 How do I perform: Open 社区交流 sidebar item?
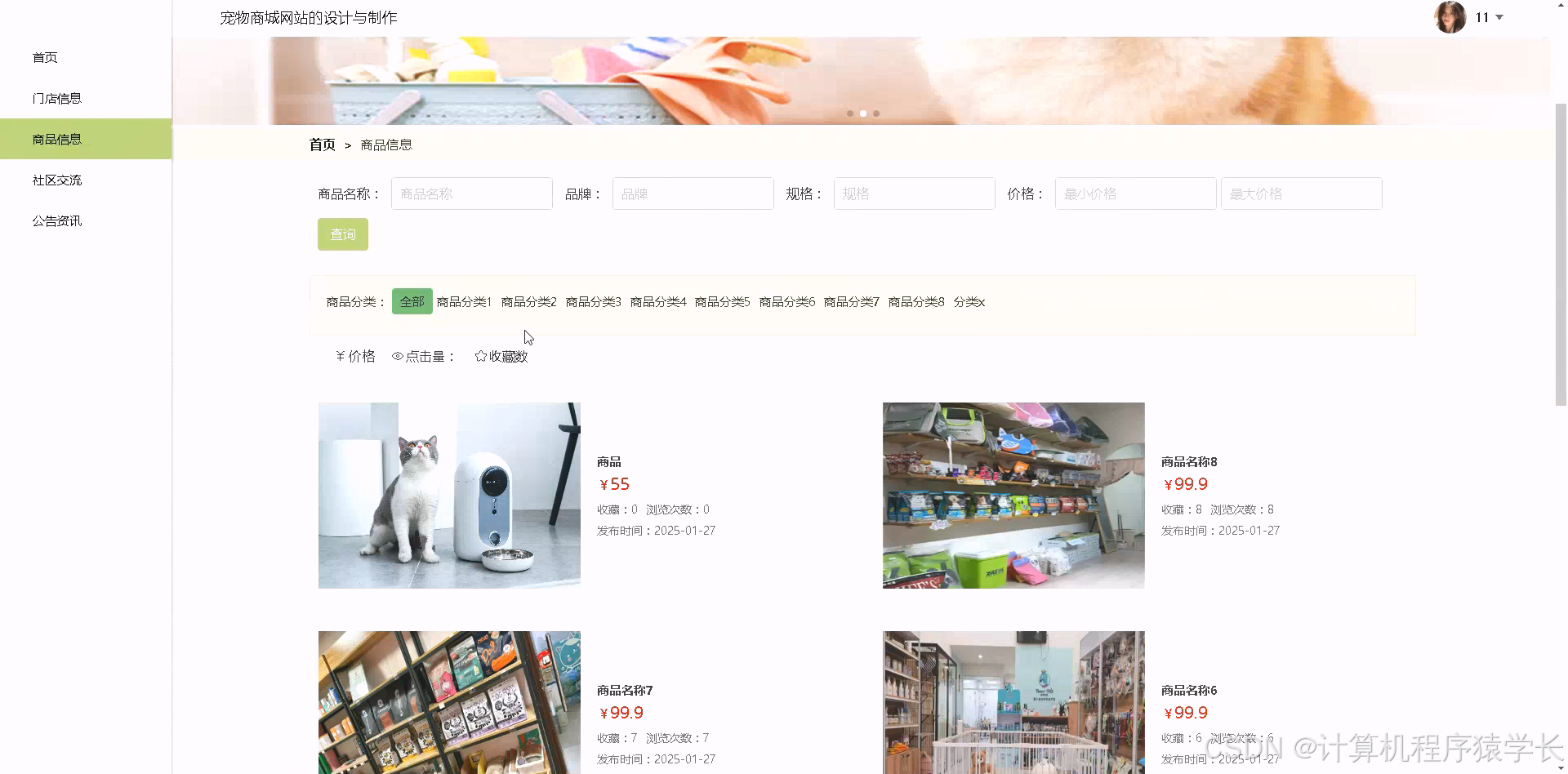pyautogui.click(x=86, y=180)
